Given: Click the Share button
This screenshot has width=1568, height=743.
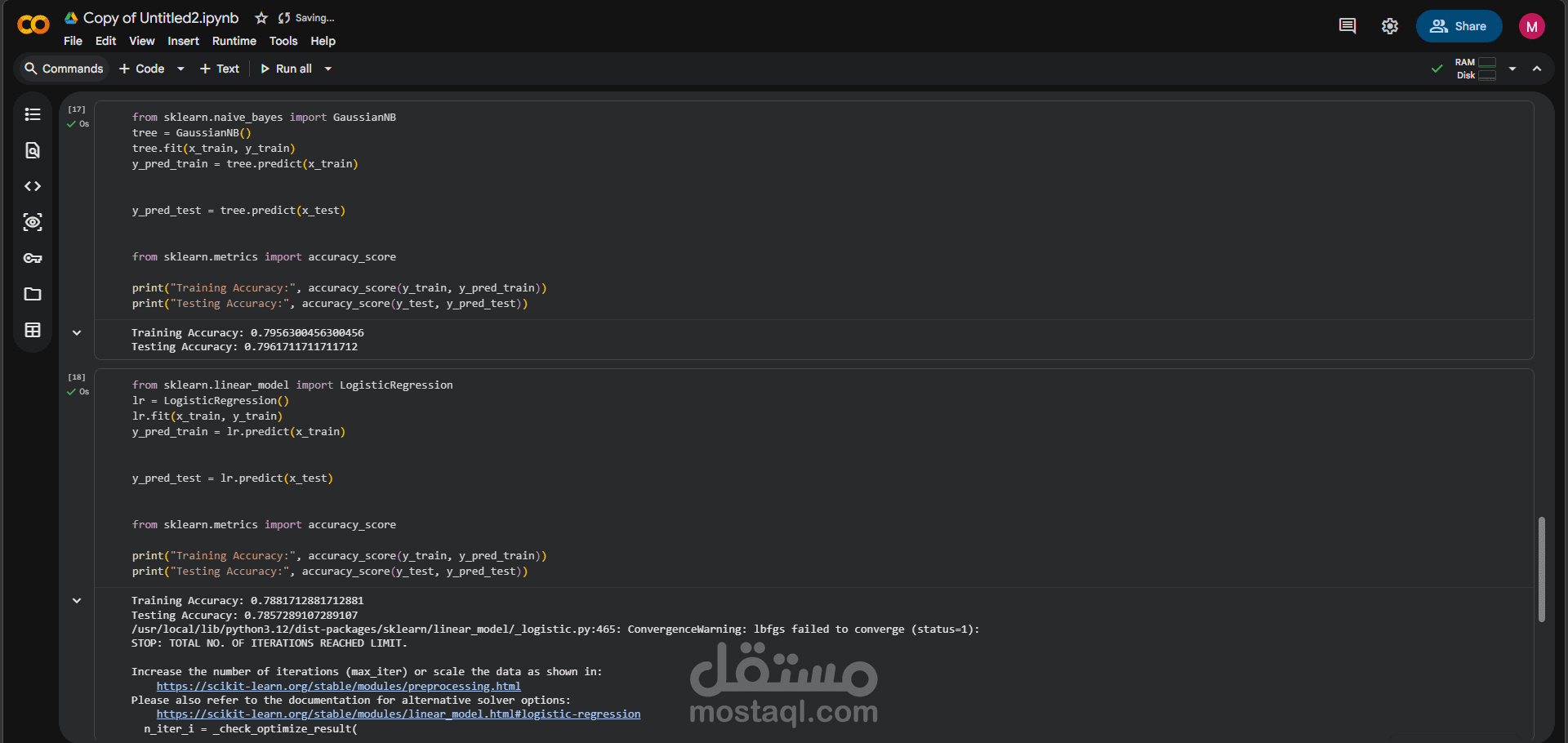Looking at the screenshot, I should click(1459, 26).
